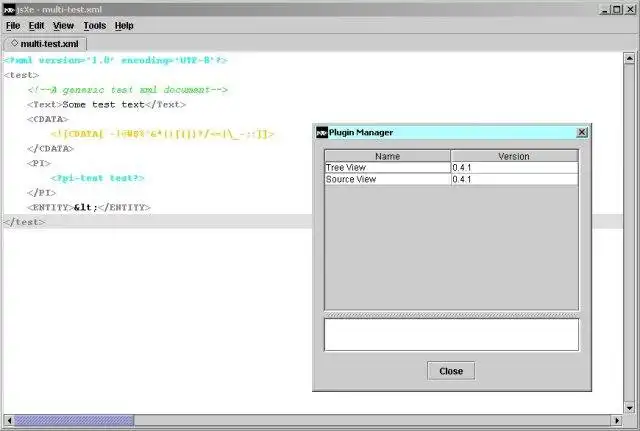This screenshot has width=640, height=431.
Task: Maximize the jsXe main window
Action: 617,9
